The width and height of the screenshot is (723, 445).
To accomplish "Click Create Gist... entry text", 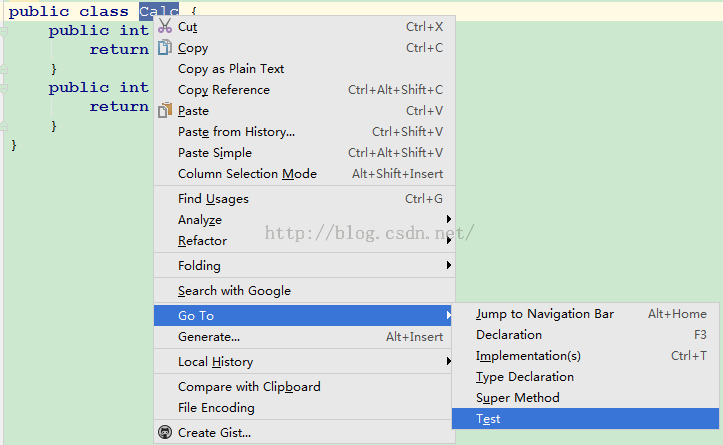I will point(214,433).
